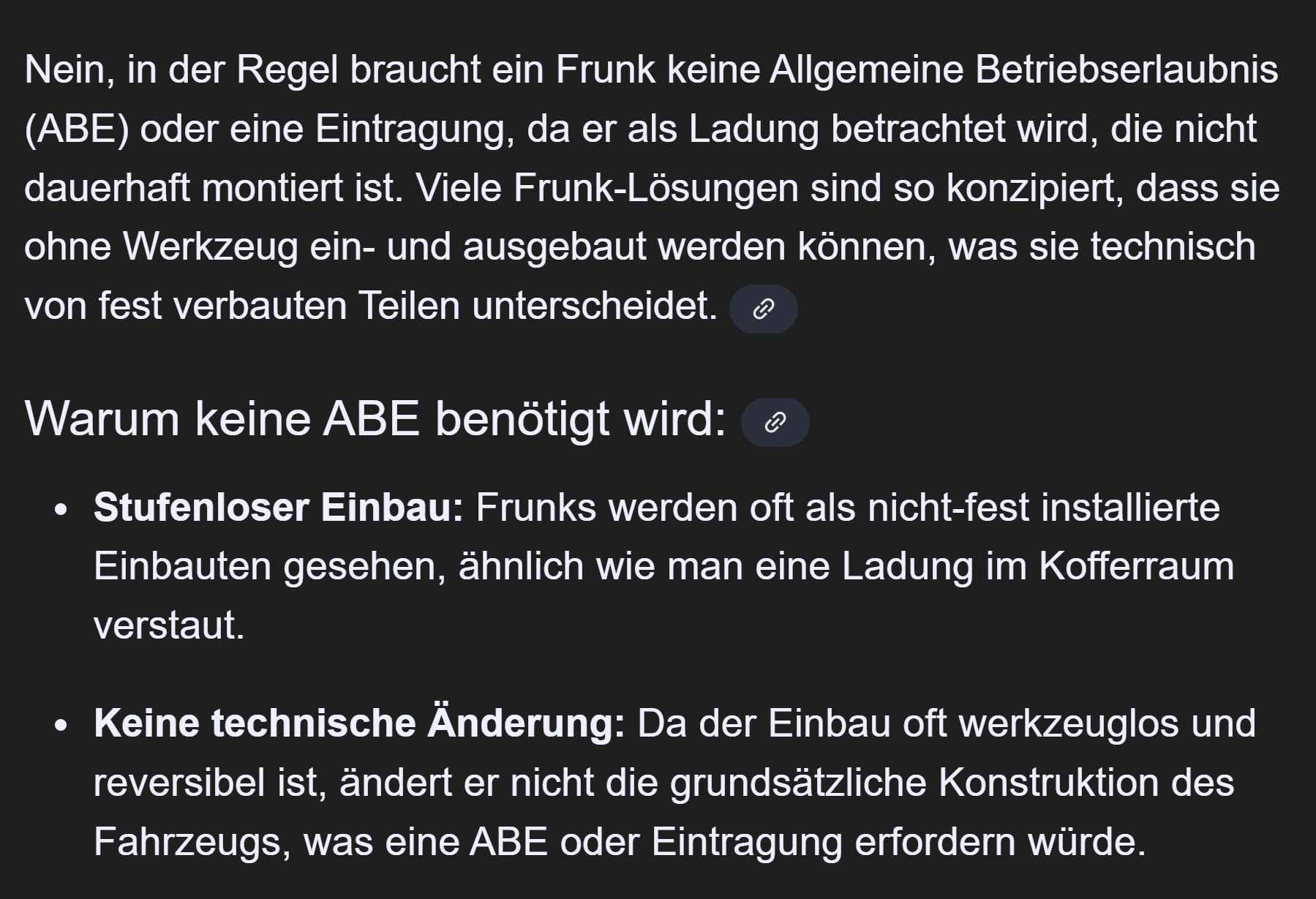This screenshot has height=899, width=1316.
Task: Click the word 'Frunk-Lösungen' in the paragraph
Action: tap(655, 188)
